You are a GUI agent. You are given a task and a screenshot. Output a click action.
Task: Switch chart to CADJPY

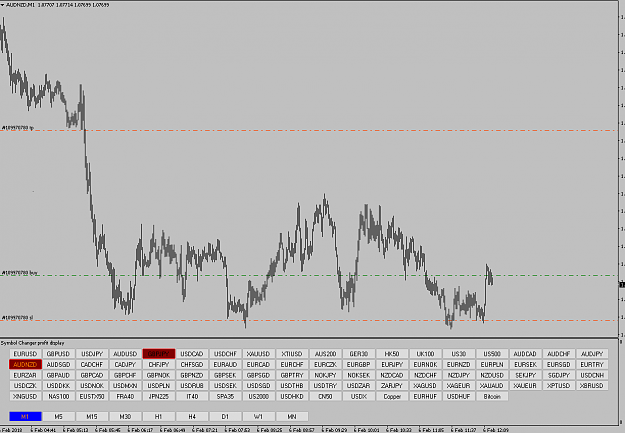(125, 364)
